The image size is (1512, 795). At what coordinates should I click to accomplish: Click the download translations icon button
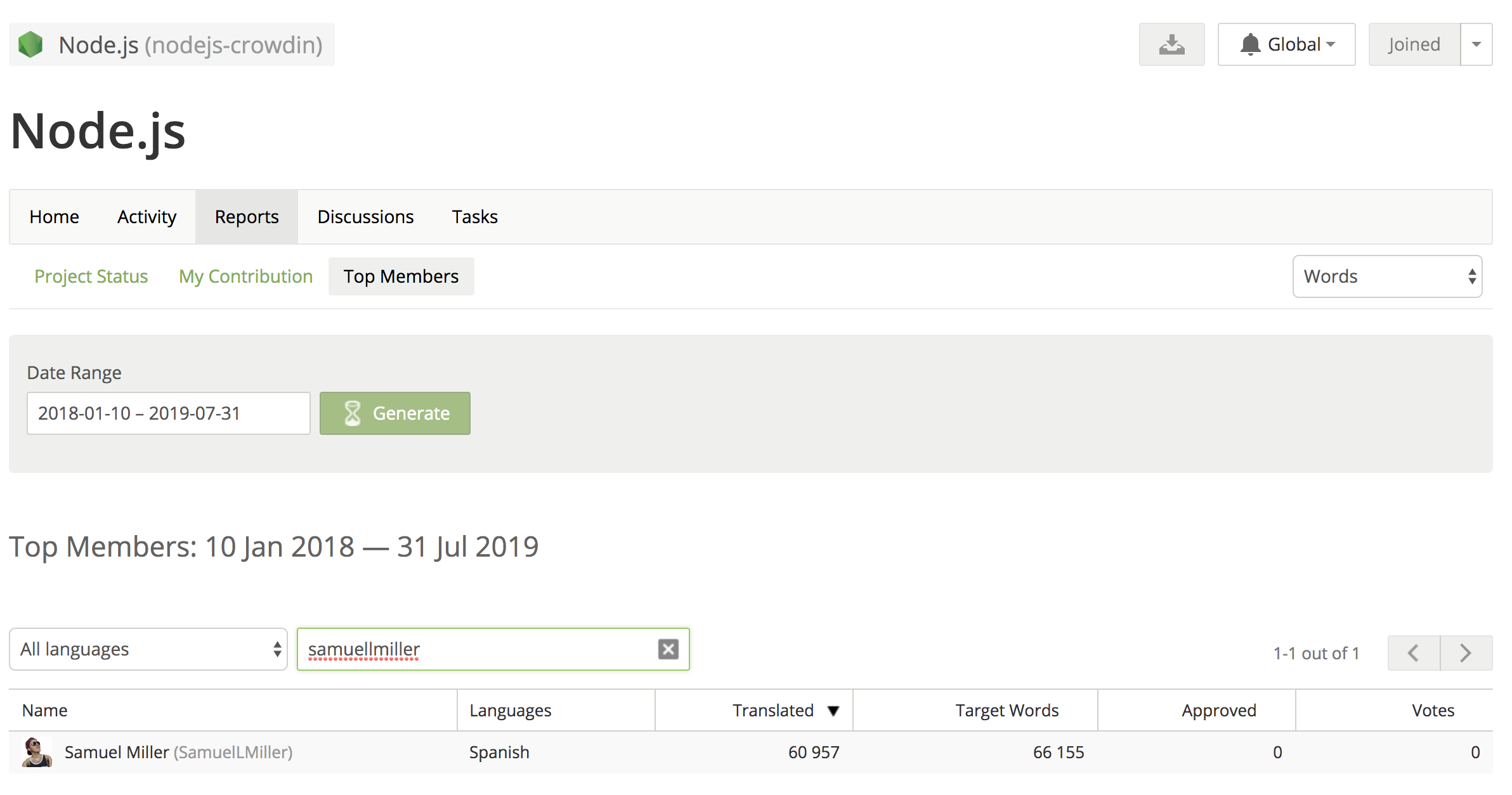[1171, 44]
